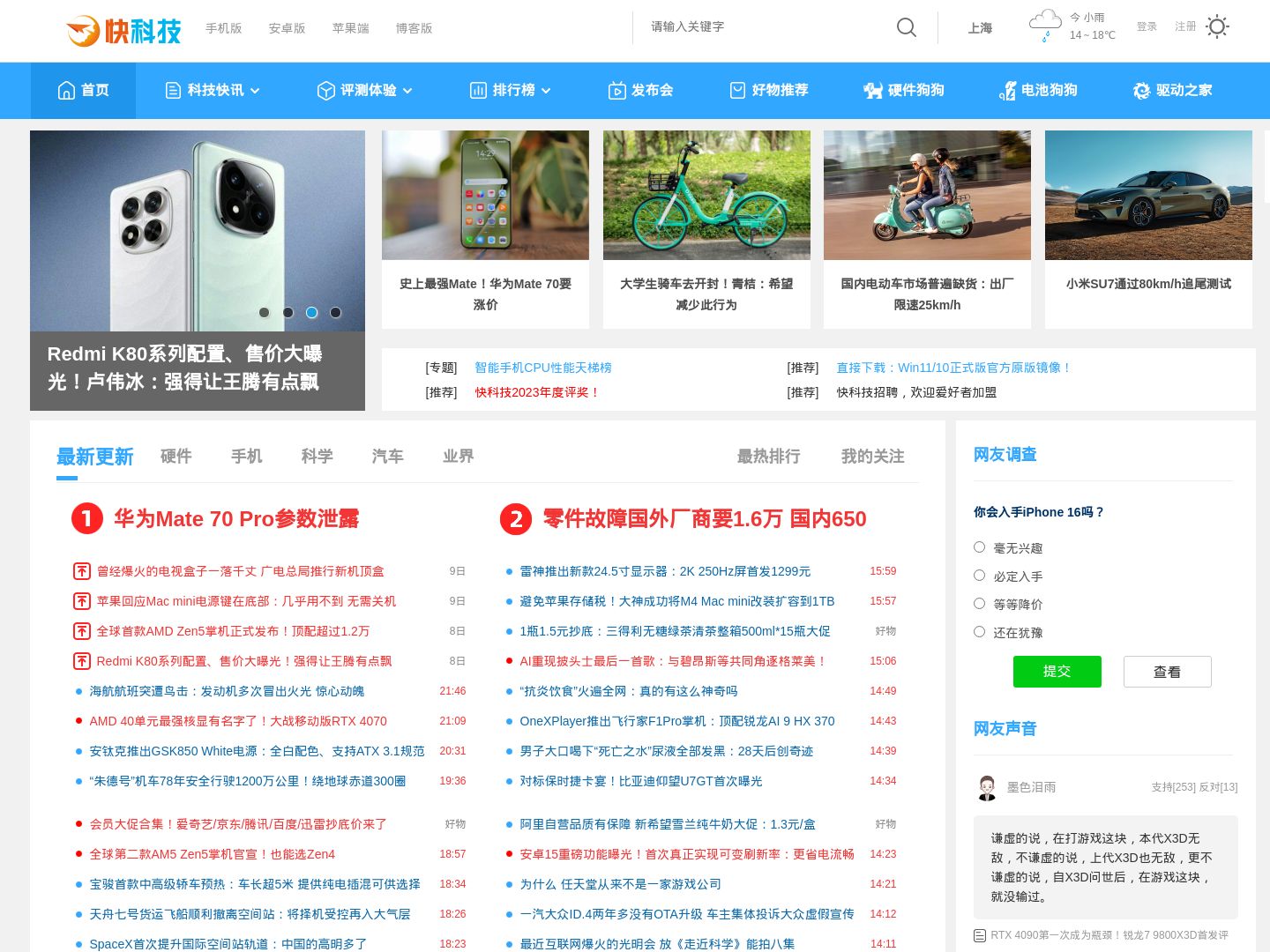Expand the 排行榜 dropdown menu
The image size is (1270, 952).
click(x=511, y=90)
